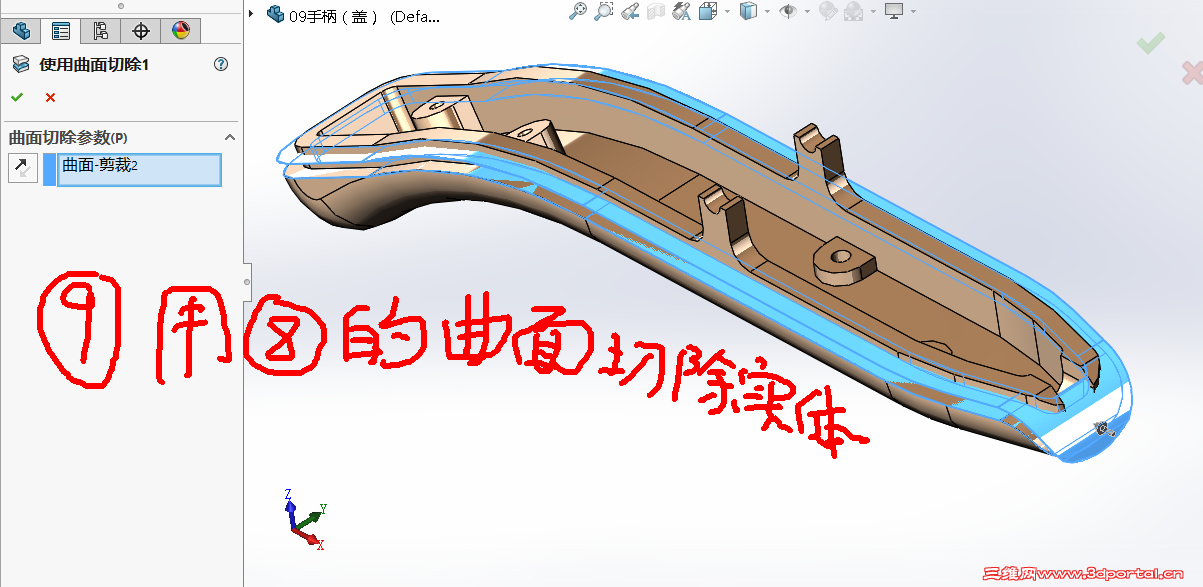
Task: Confirm the cut with the green checkmark
Action: (x=16, y=98)
